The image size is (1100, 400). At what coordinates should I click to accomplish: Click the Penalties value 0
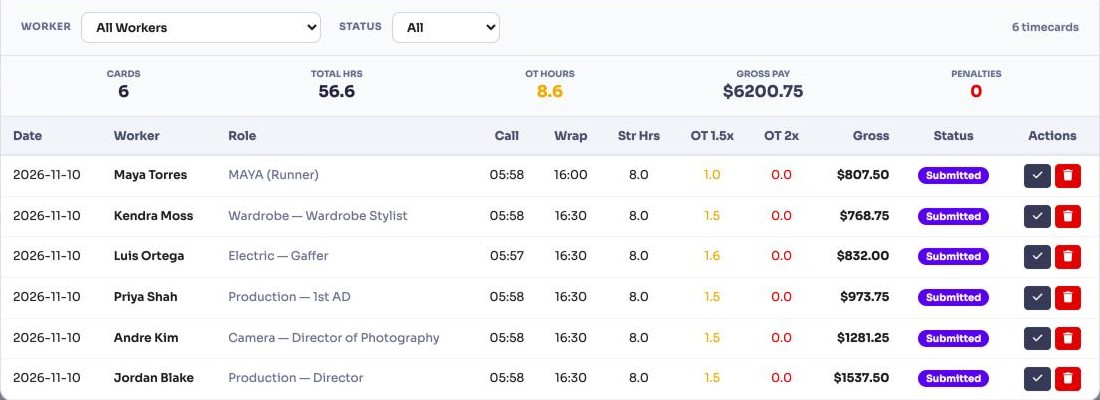[x=976, y=91]
